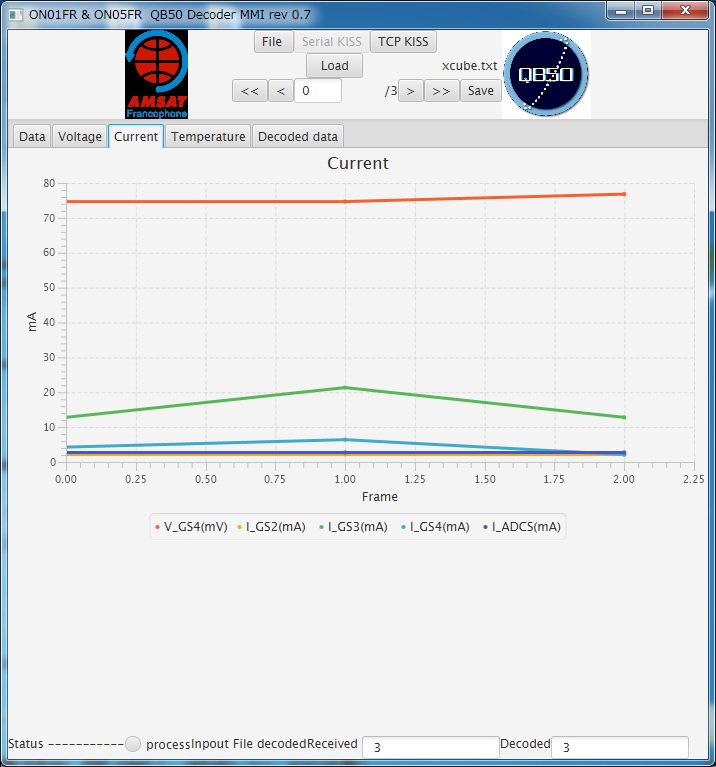The image size is (716, 767).
Task: Click the Current chart title
Action: [358, 163]
